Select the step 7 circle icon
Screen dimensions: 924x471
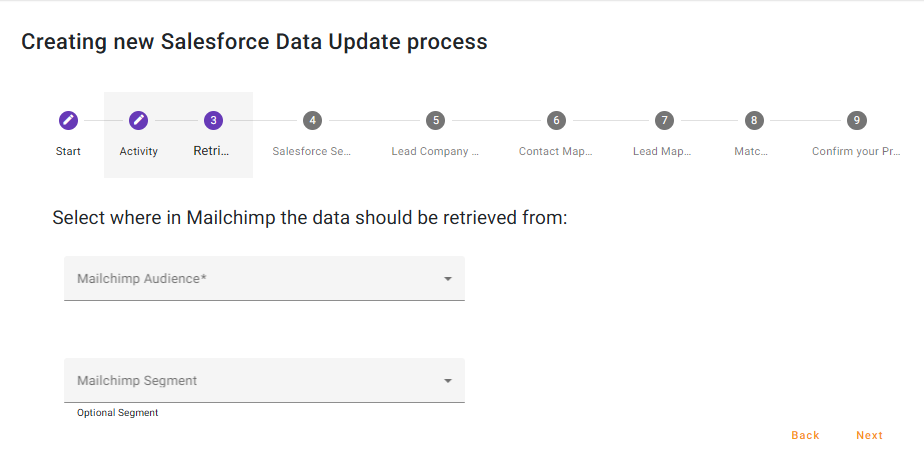click(x=663, y=120)
